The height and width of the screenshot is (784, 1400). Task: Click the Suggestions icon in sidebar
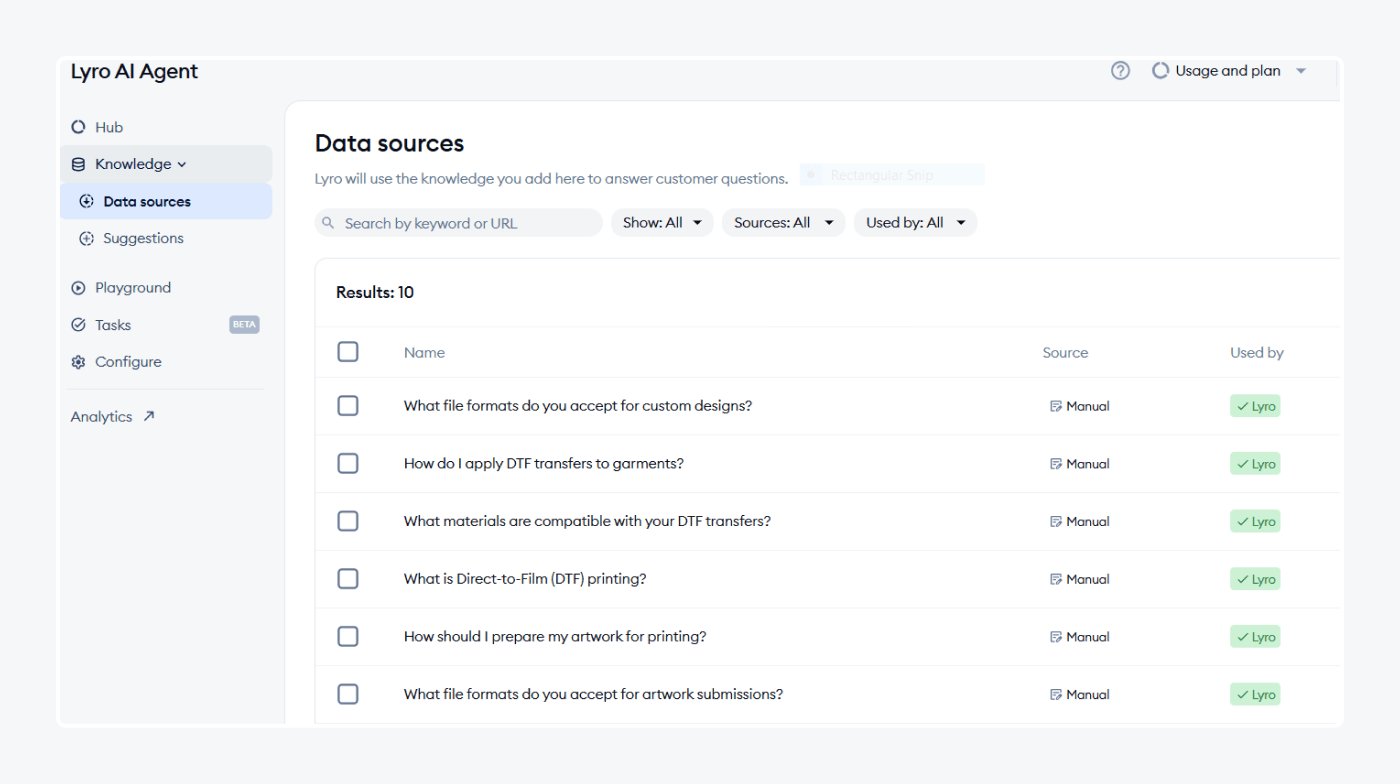coord(86,238)
